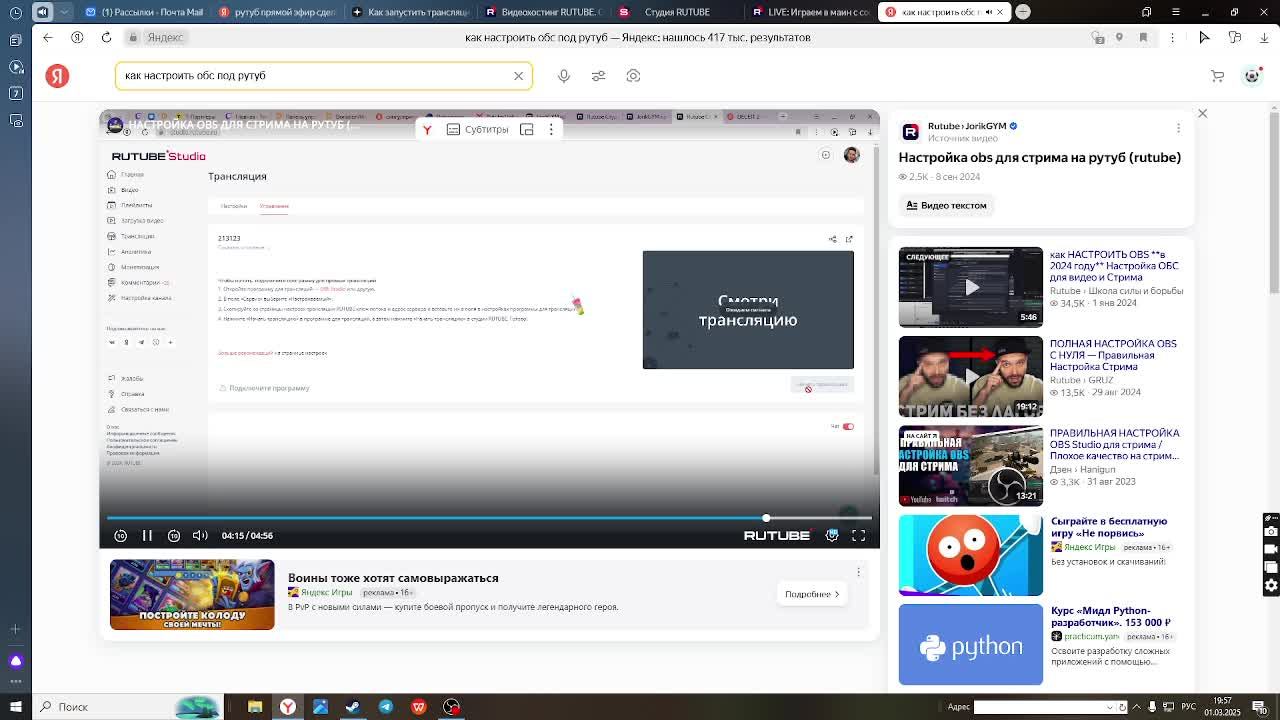Search by image with the camera icon
The height and width of the screenshot is (720, 1280).
click(x=633, y=76)
